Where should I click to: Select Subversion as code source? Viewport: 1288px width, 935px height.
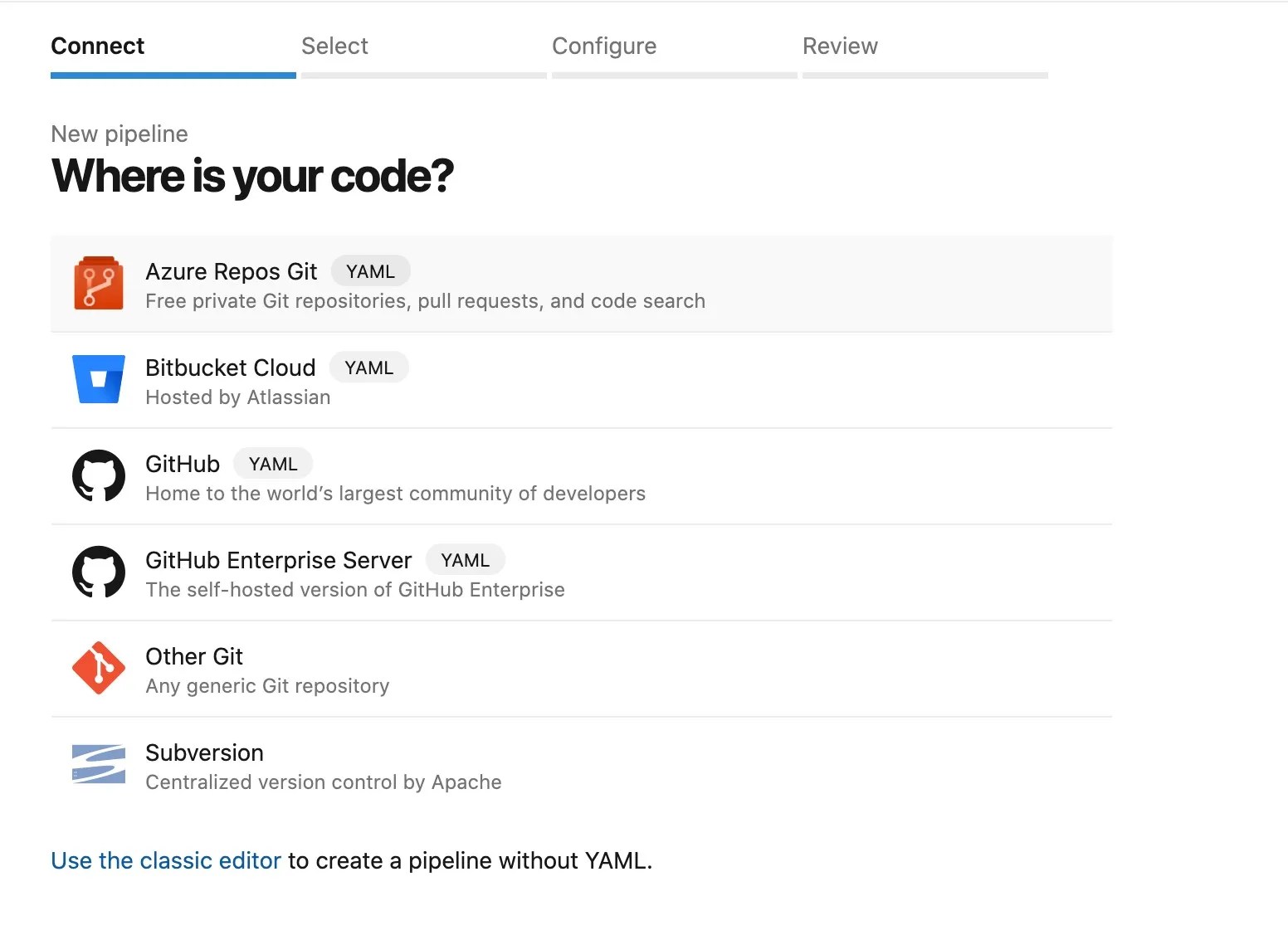204,753
